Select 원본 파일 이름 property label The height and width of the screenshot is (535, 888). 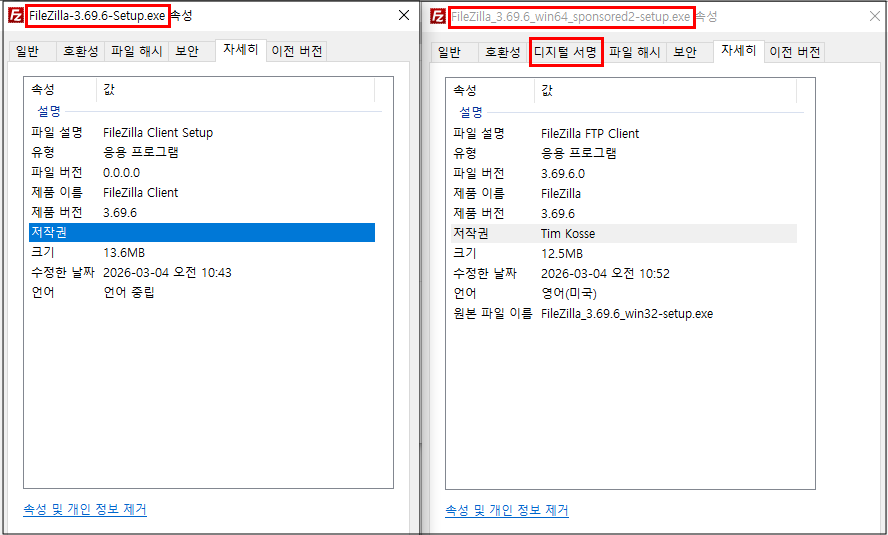[493, 314]
